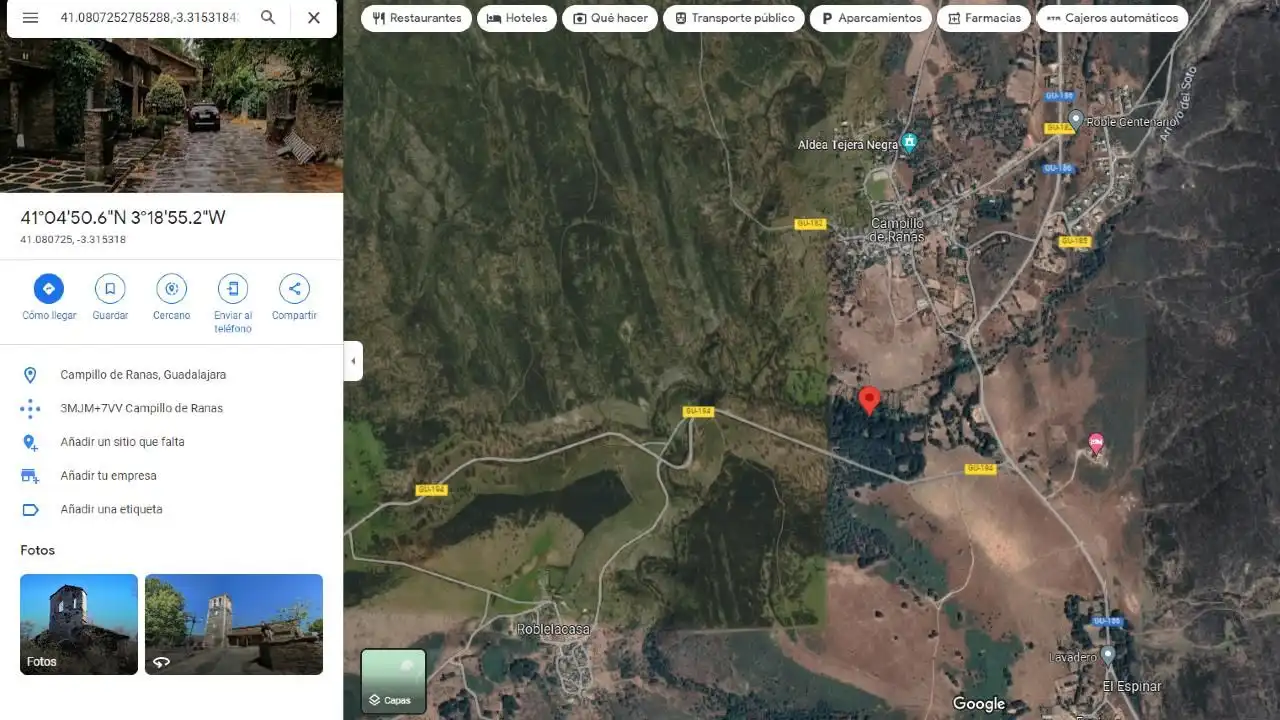Select the Cajeros automáticos filter chip
The height and width of the screenshot is (720, 1280).
tap(1112, 18)
